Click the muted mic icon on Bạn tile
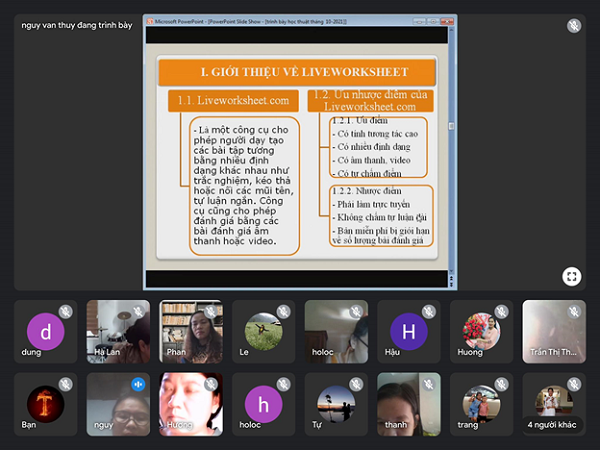600x450 pixels. (65, 384)
